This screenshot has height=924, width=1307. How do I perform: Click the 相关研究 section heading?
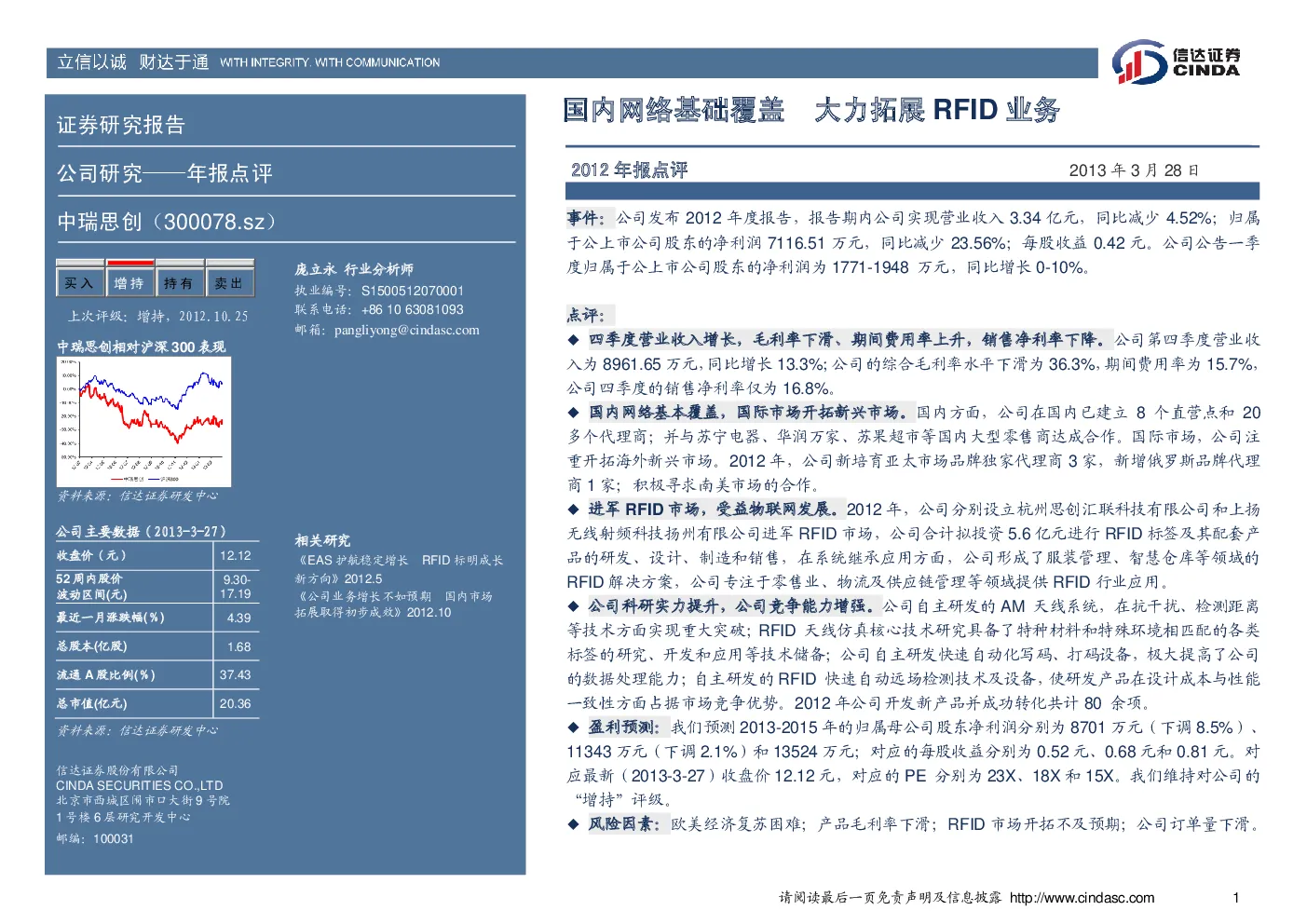pyautogui.click(x=322, y=540)
